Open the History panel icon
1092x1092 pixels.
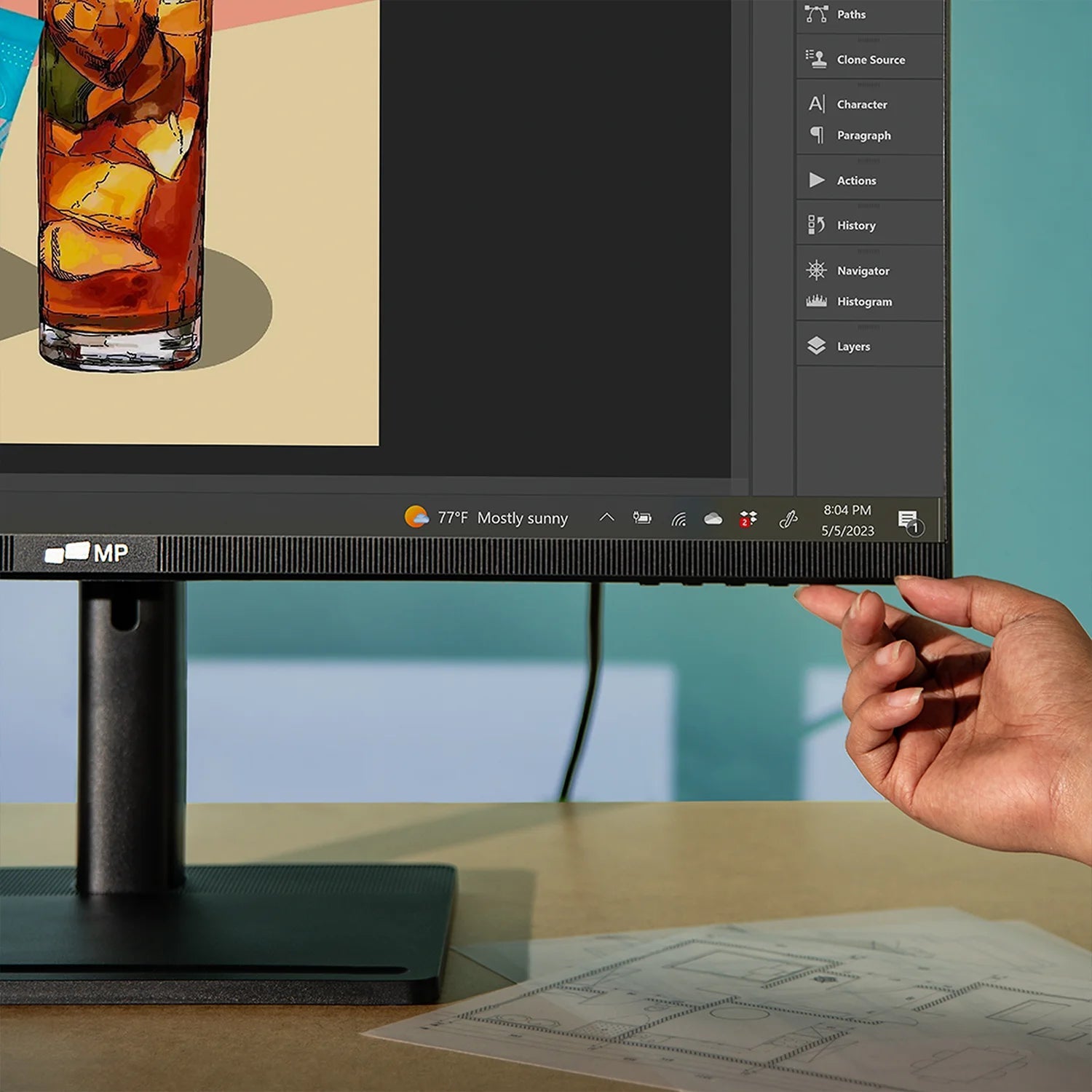816,225
